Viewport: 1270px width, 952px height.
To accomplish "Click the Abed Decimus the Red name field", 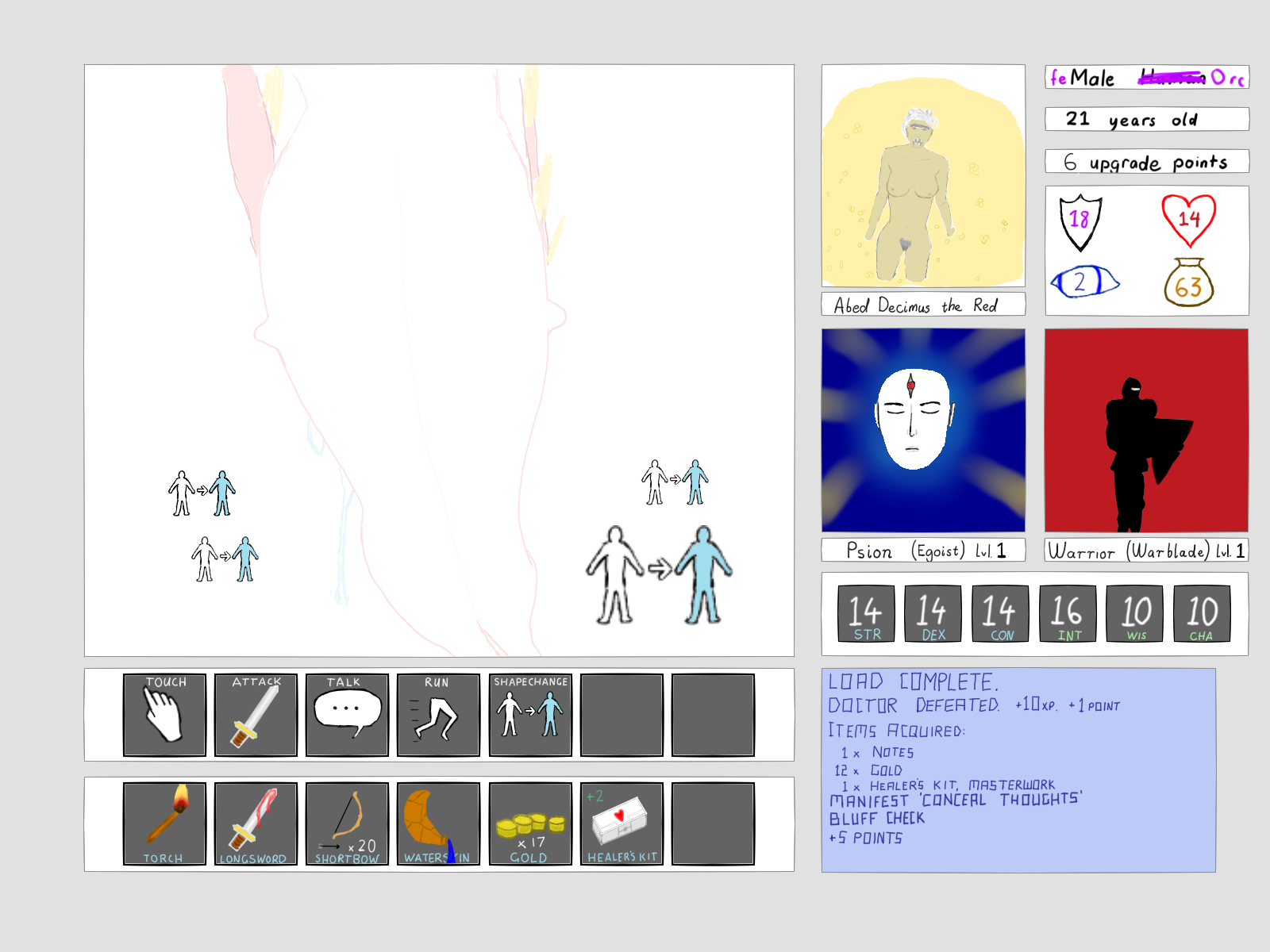I will [x=923, y=305].
